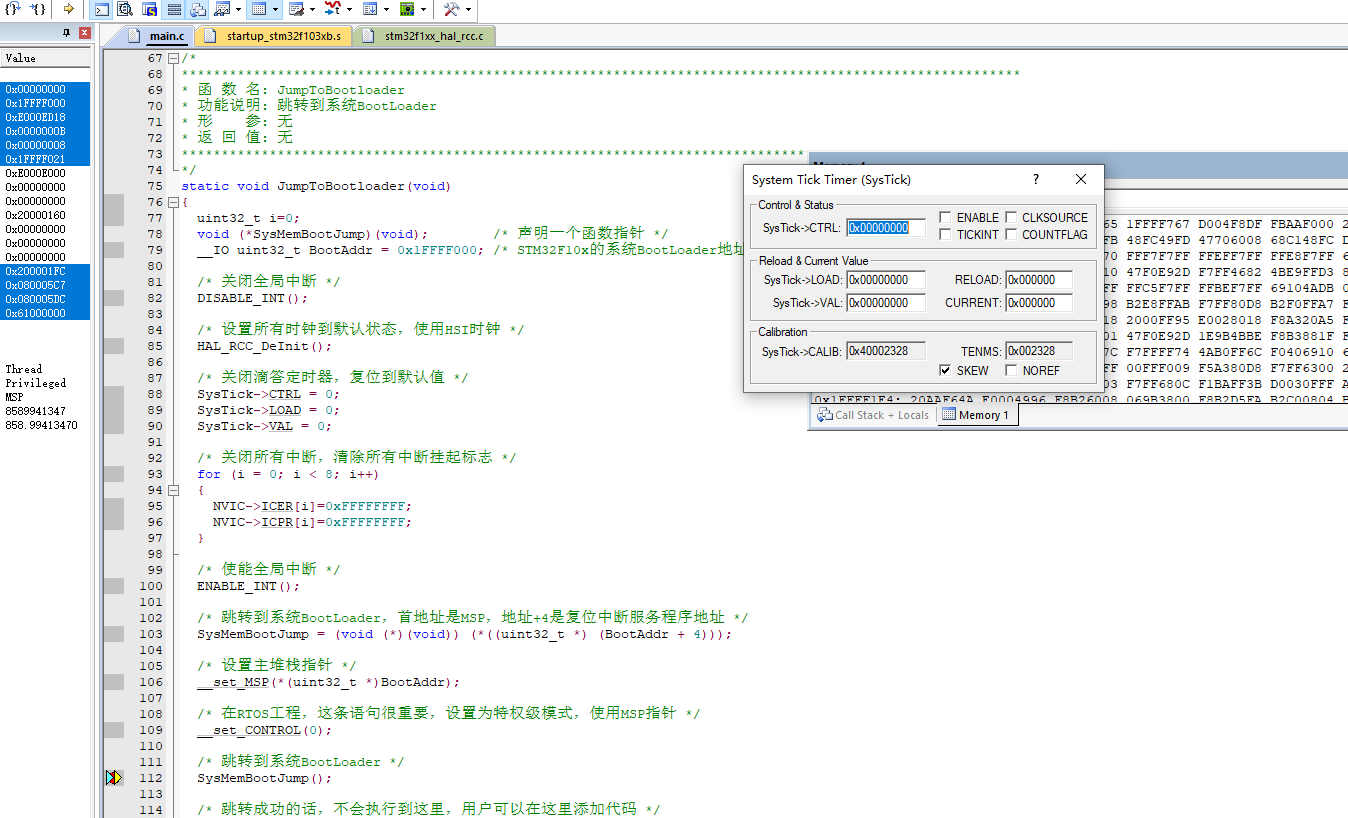
Task: Collapse the comment block fold at line 67
Action: coord(173,58)
